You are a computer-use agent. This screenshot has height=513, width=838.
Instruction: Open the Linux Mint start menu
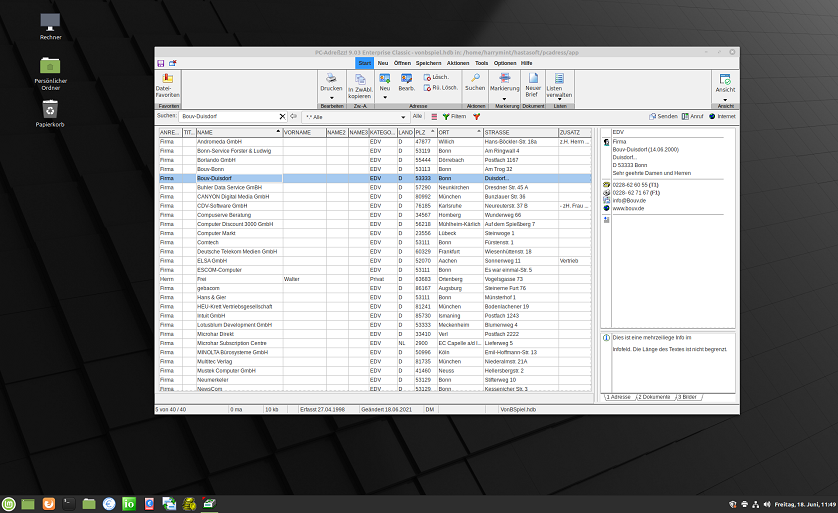[x=9, y=503]
